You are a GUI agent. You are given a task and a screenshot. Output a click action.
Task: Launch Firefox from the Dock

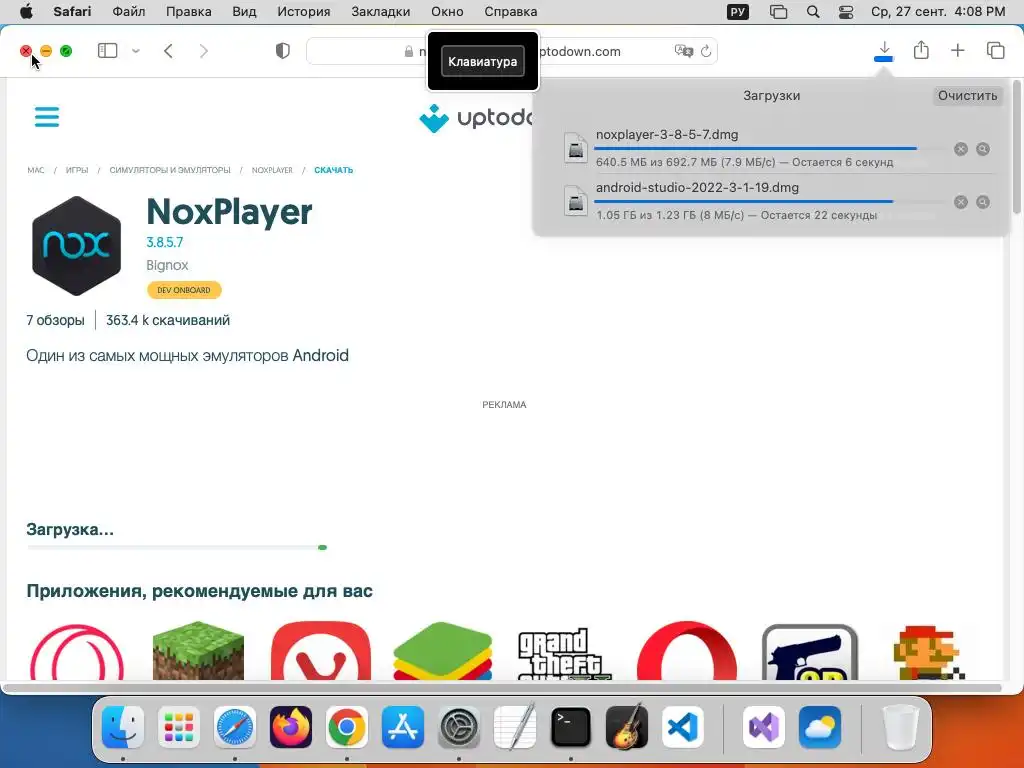coord(291,727)
